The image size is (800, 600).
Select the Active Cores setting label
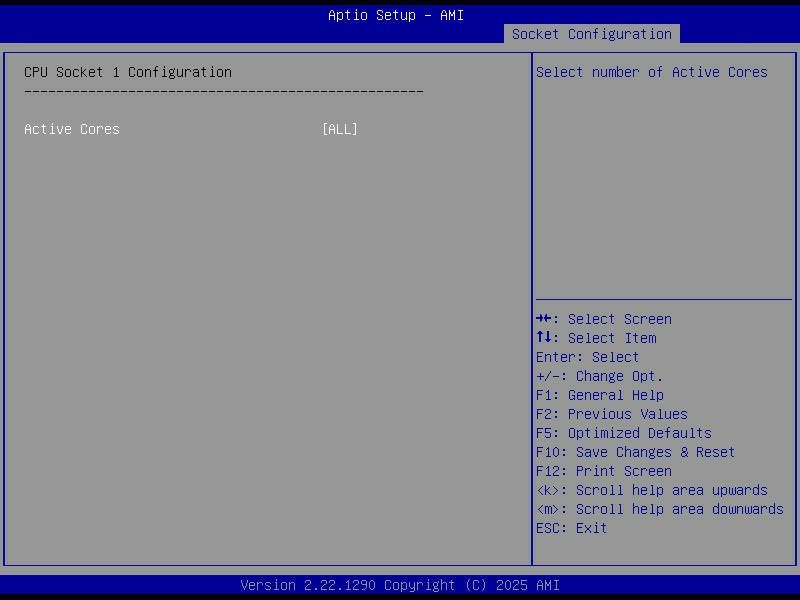[x=72, y=129]
